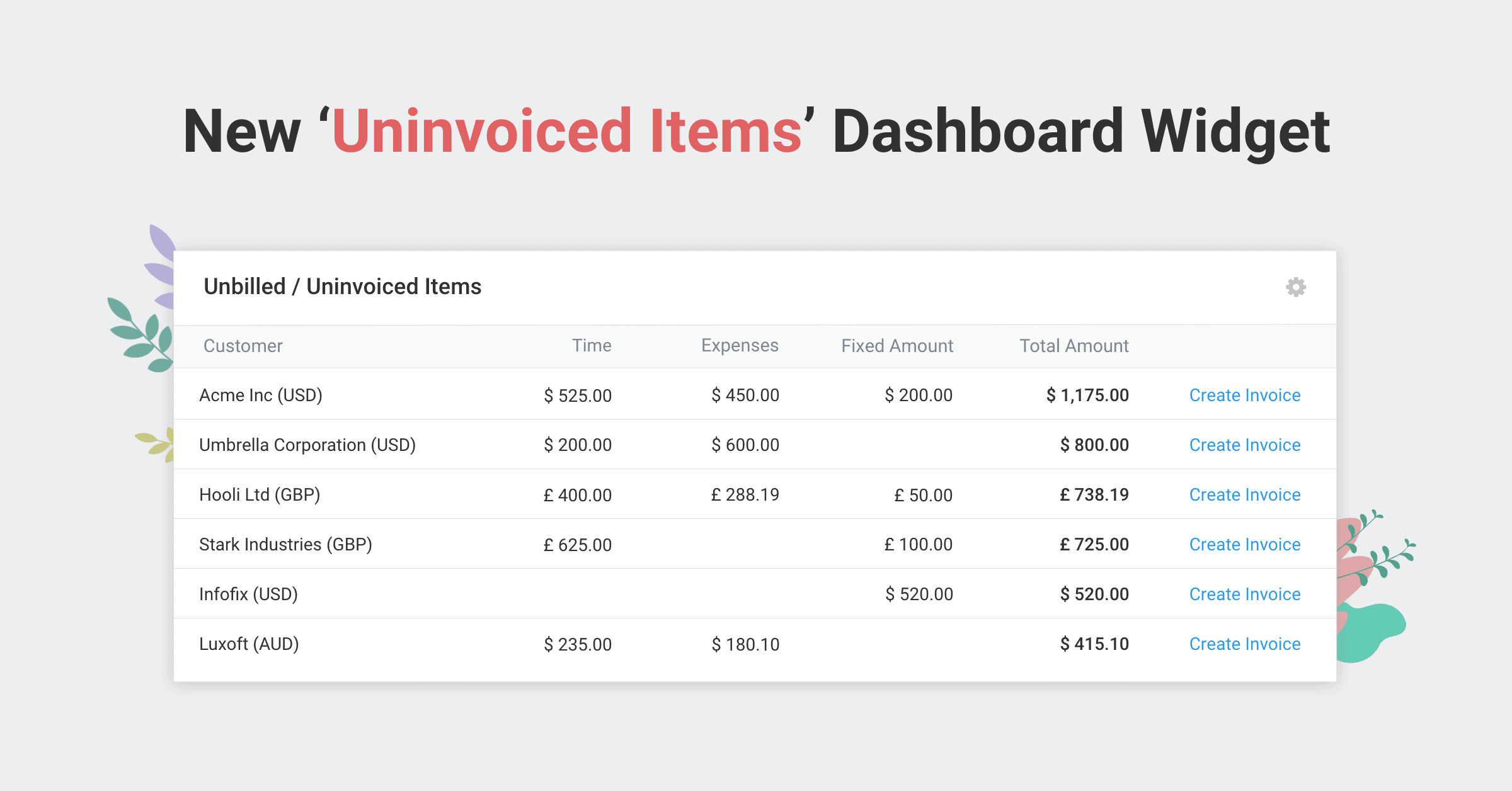Select the Stark Industries customer row

285,544
